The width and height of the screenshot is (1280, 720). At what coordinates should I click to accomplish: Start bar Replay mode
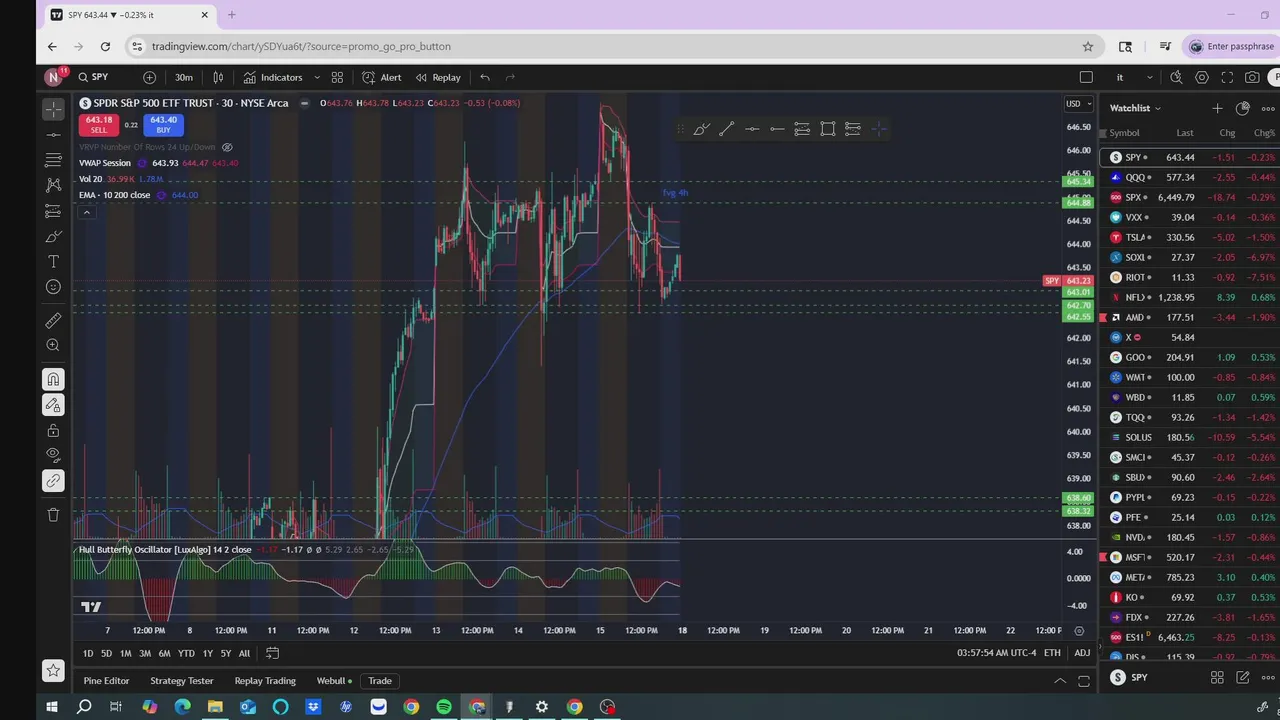tap(438, 77)
